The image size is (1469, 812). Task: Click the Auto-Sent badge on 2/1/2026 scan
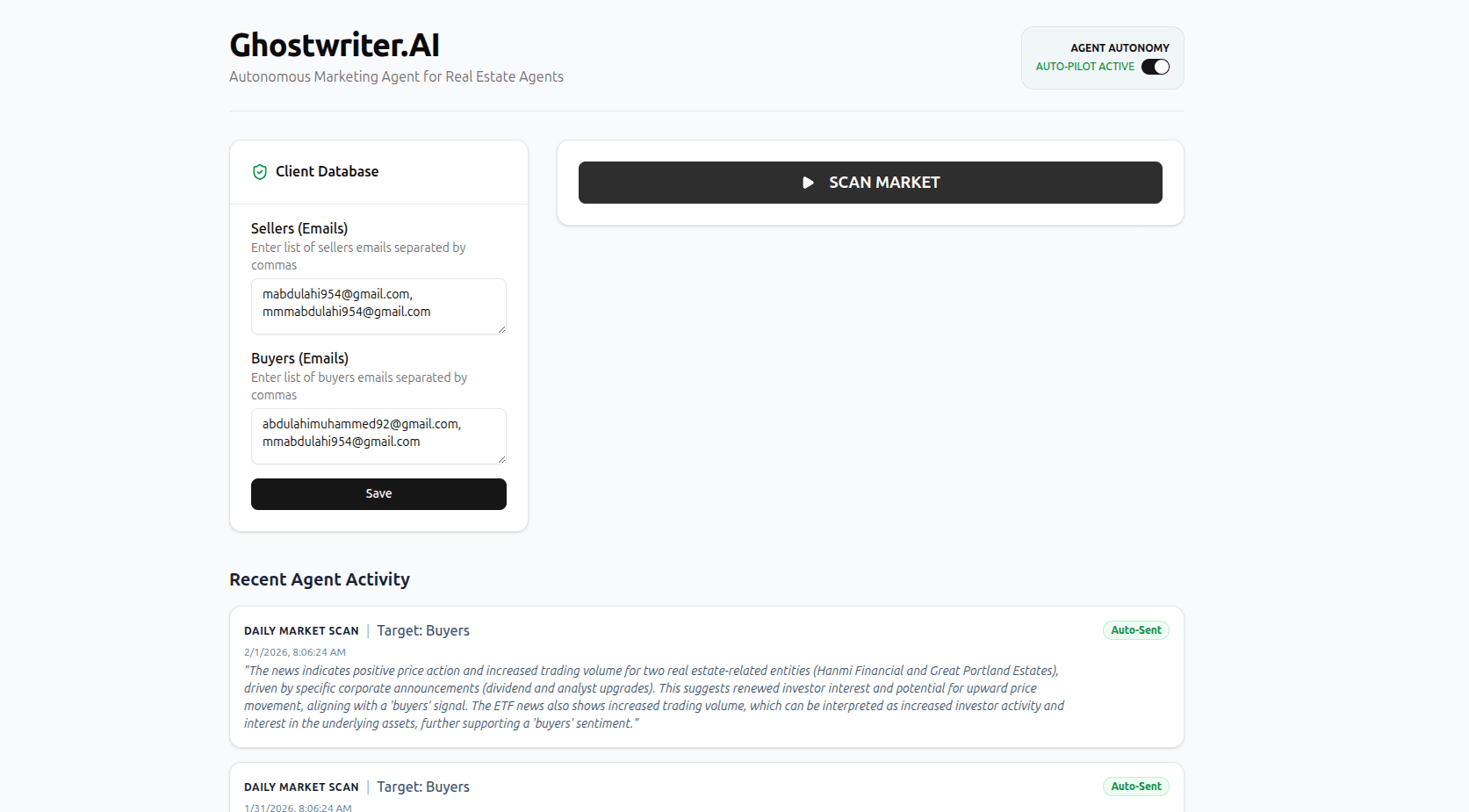click(1135, 630)
